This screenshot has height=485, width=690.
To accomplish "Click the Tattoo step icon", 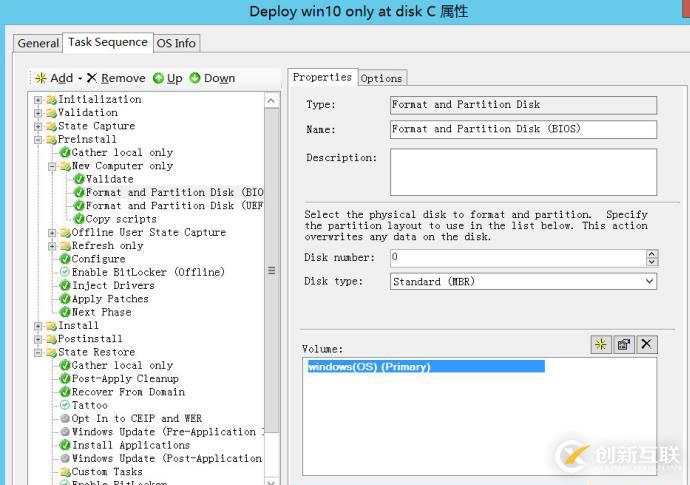I will (x=65, y=405).
